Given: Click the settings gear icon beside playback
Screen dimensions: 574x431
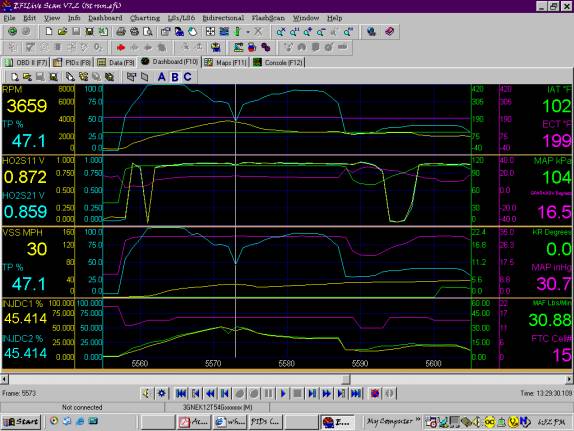Looking at the screenshot, I should pos(161,394).
